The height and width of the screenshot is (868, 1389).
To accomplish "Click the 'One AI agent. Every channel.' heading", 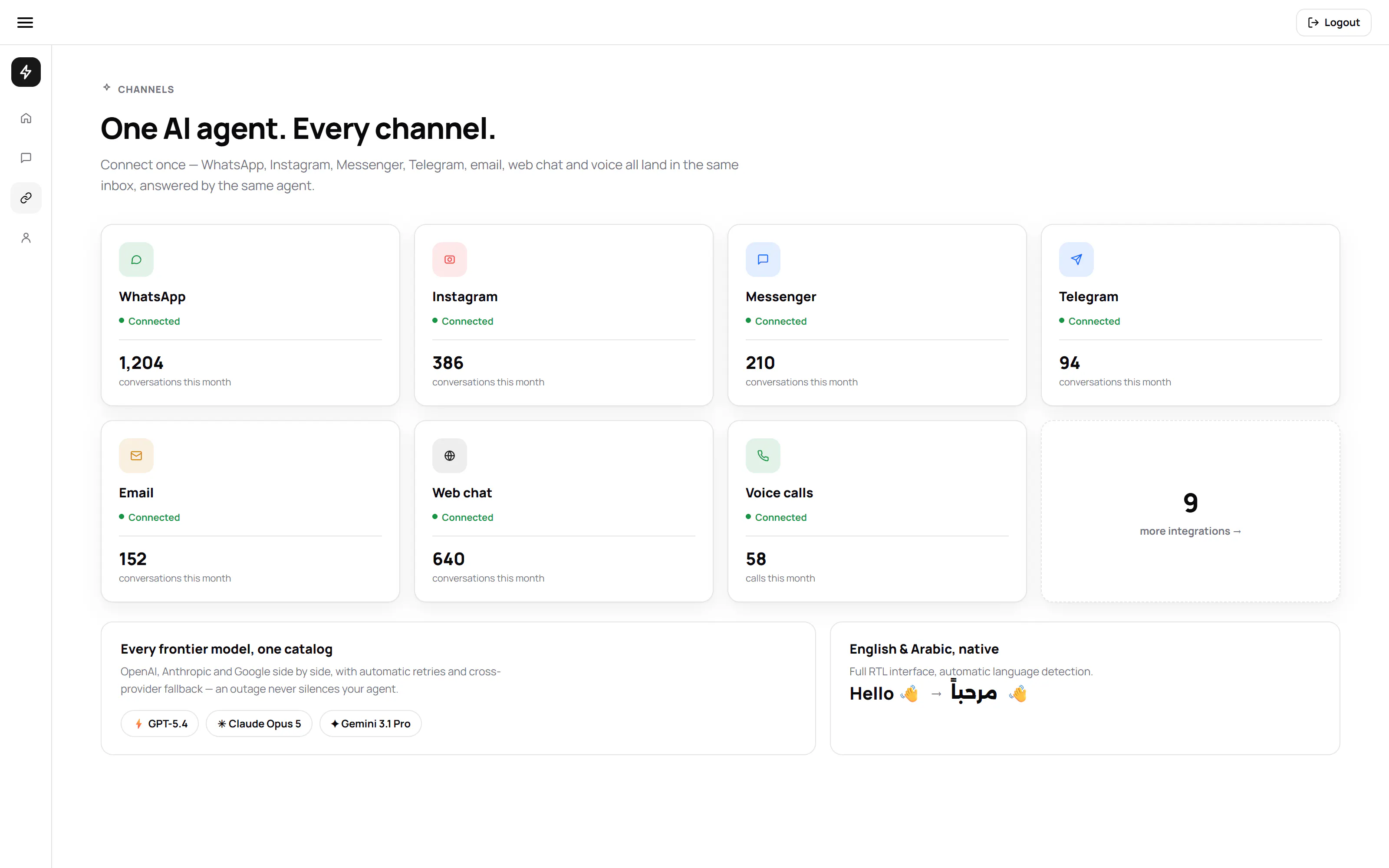I will point(298,128).
